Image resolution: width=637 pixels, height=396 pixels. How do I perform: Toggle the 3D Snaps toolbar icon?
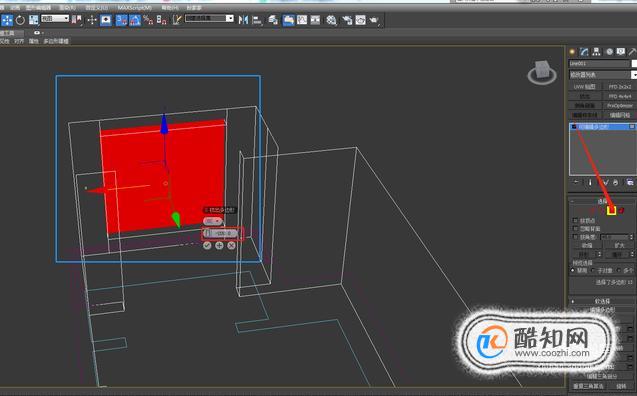(x=121, y=20)
